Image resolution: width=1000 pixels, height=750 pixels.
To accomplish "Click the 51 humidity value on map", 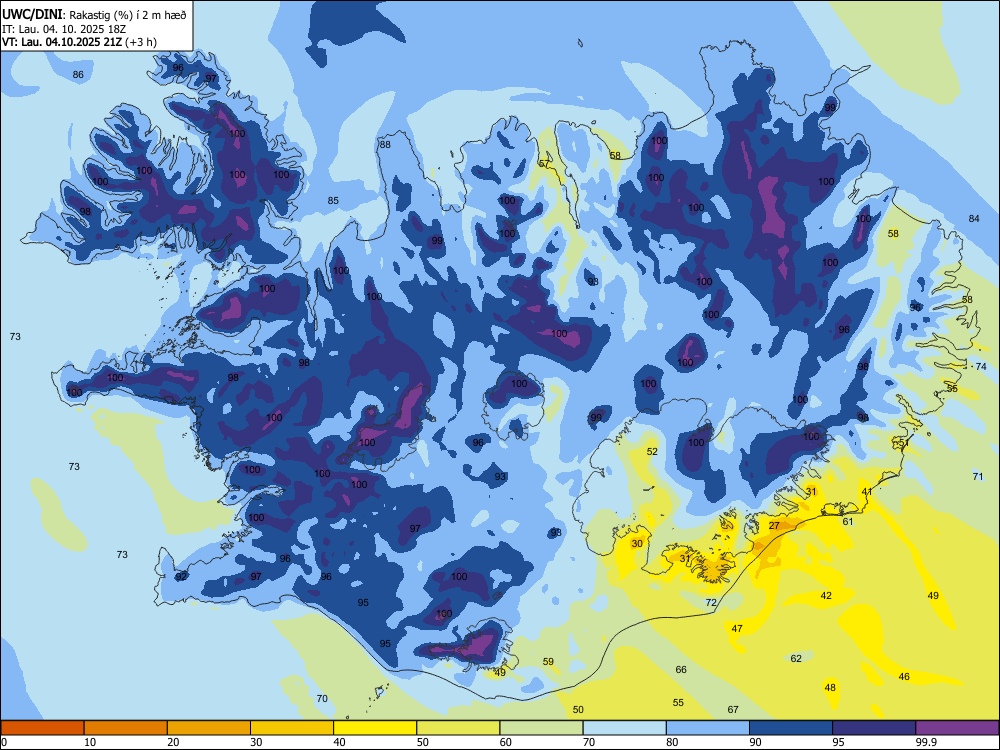I will pos(904,443).
